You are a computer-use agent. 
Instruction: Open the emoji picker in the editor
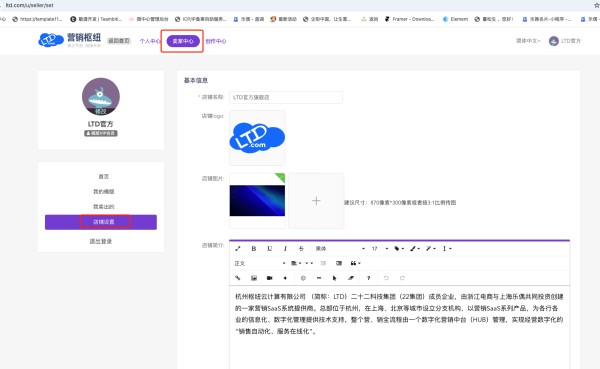tap(303, 278)
